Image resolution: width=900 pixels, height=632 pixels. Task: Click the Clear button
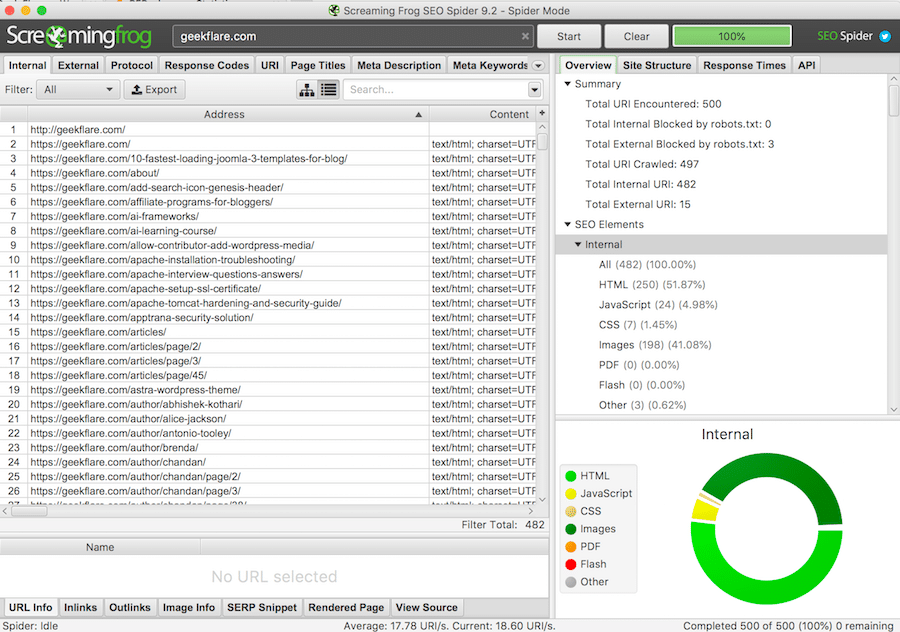637,36
